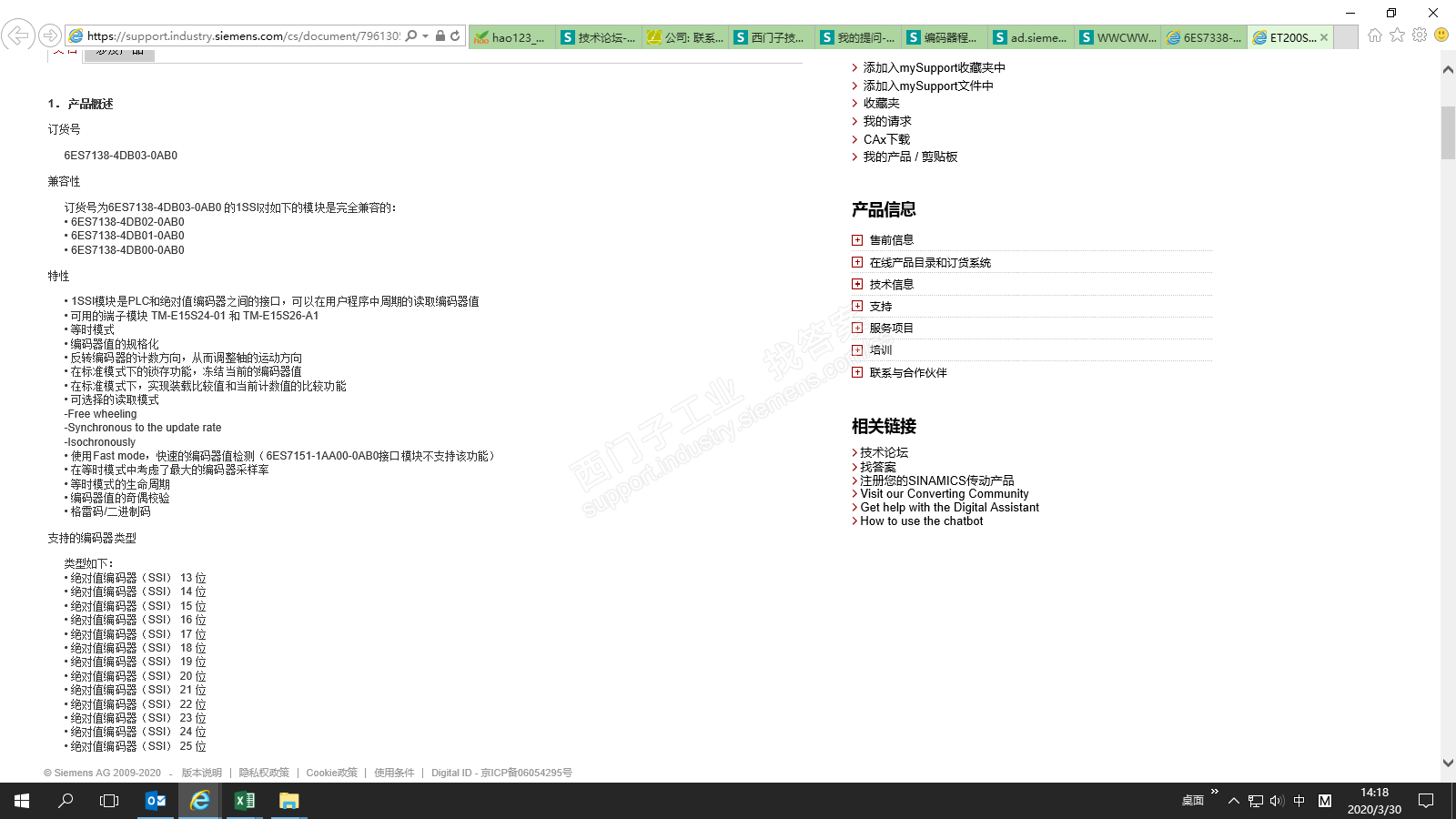Screen dimensions: 1456x819
Task: Click the security lock icon in address bar
Action: [x=440, y=35]
